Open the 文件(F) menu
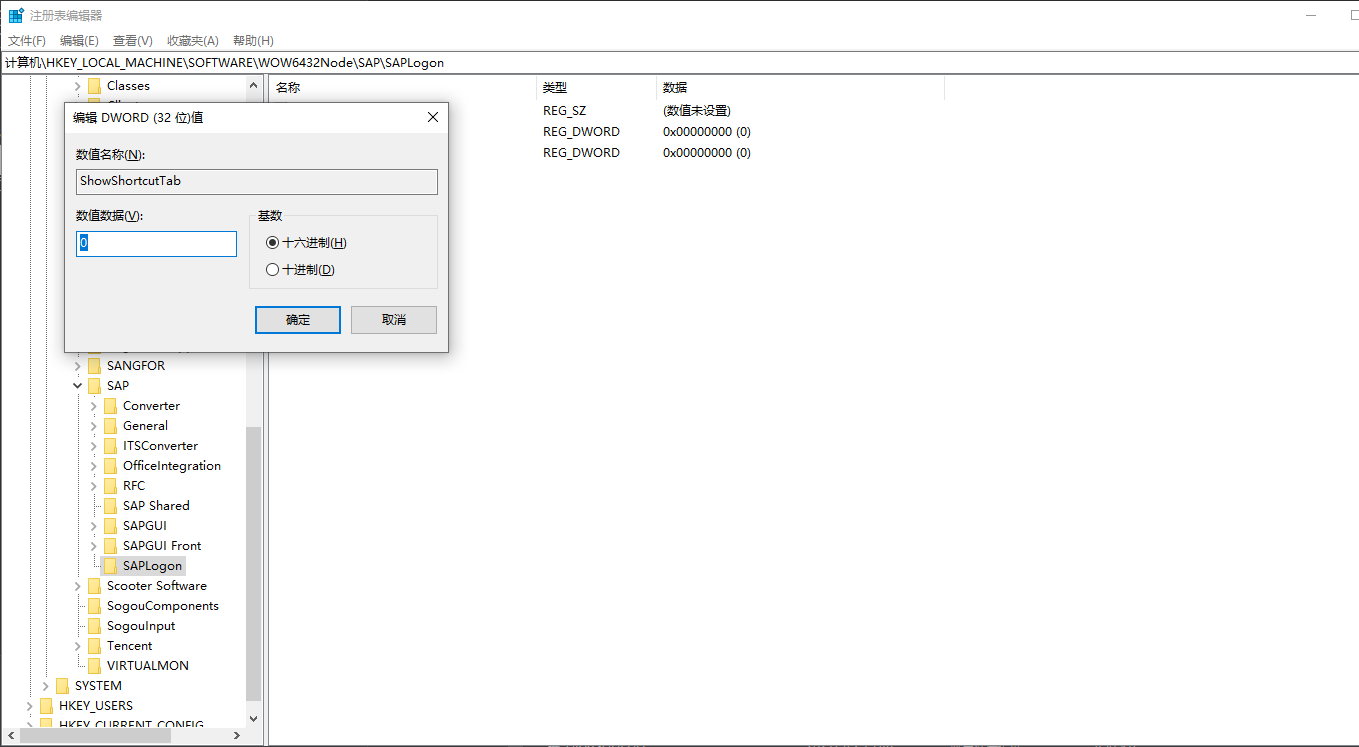 (26, 40)
